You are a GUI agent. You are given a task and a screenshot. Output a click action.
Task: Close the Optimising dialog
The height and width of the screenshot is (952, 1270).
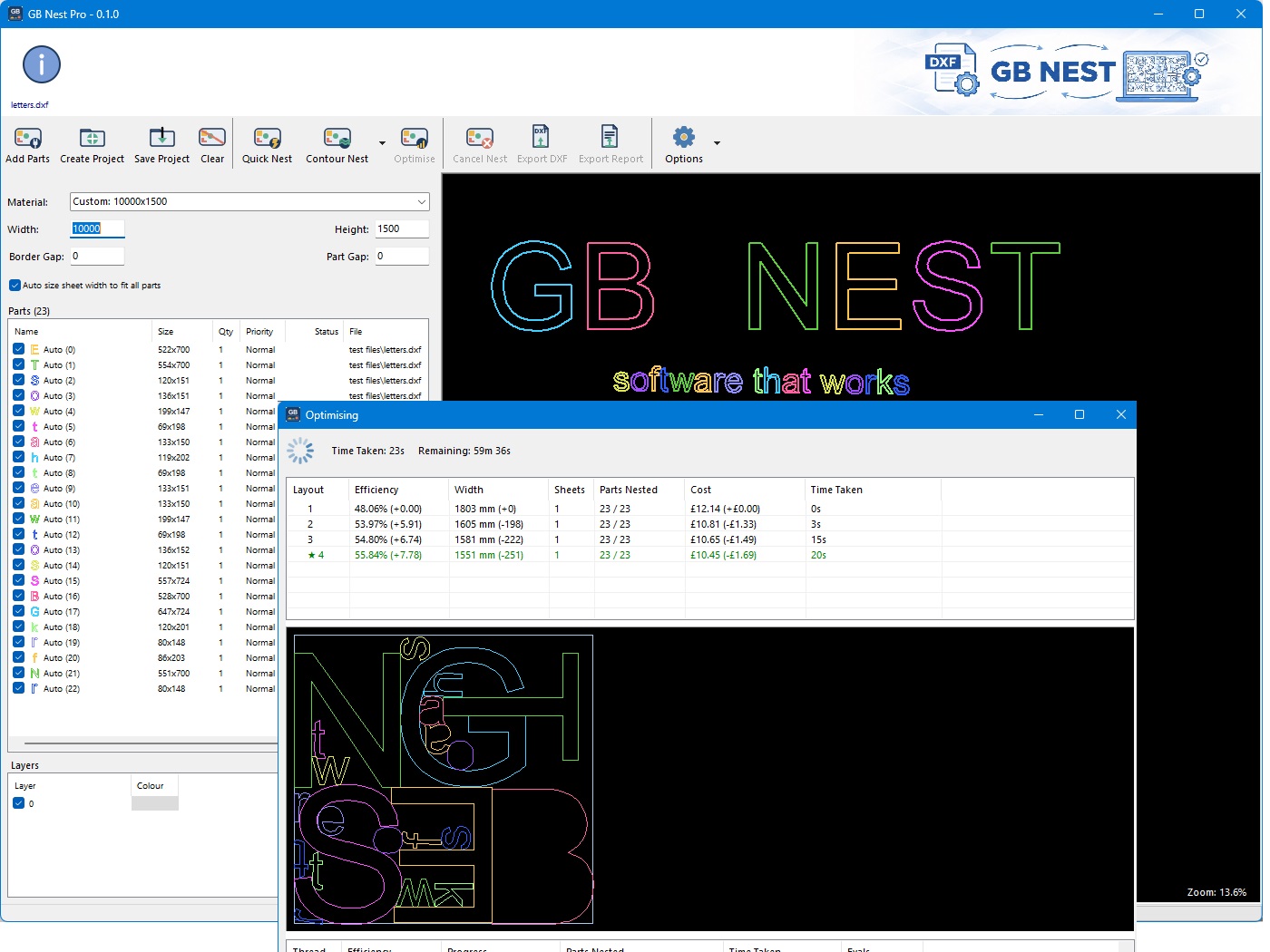point(1121,414)
